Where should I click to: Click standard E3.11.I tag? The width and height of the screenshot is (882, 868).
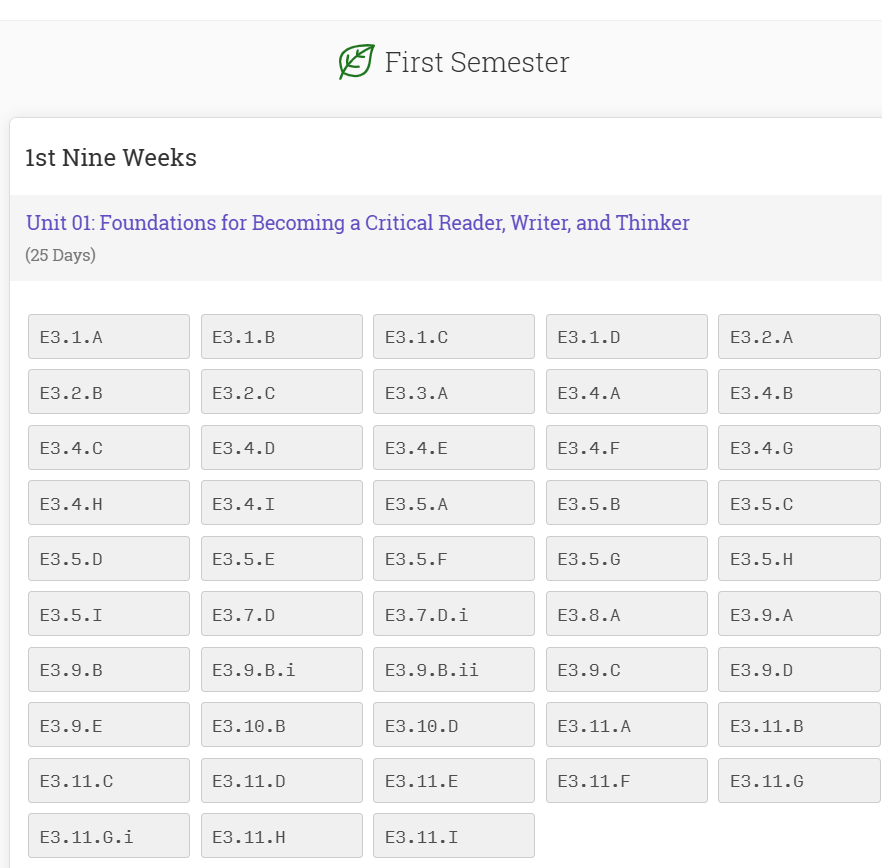tap(454, 836)
